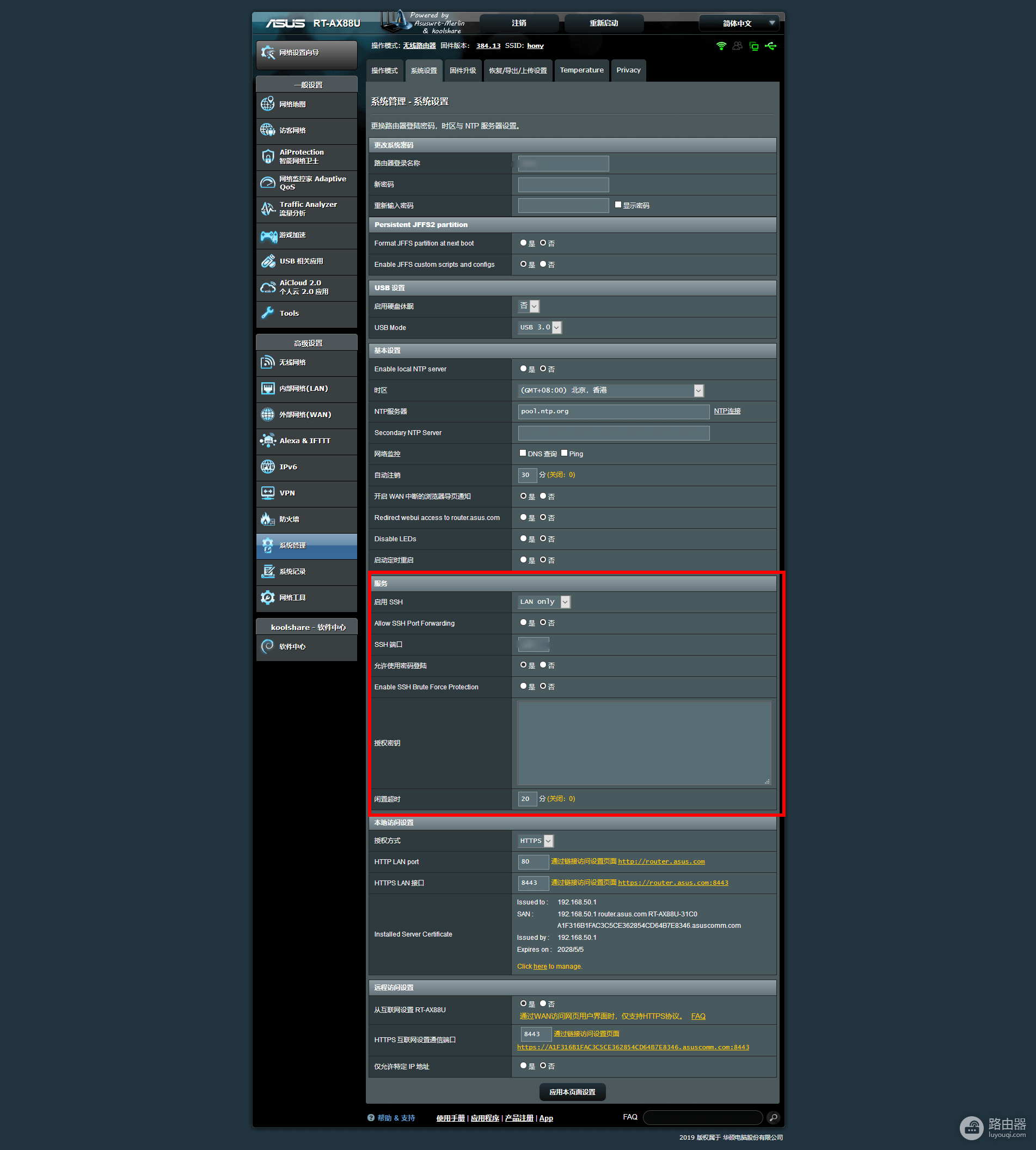Image resolution: width=1036 pixels, height=1150 pixels.
Task: Click the USB status icon in header
Action: click(771, 46)
